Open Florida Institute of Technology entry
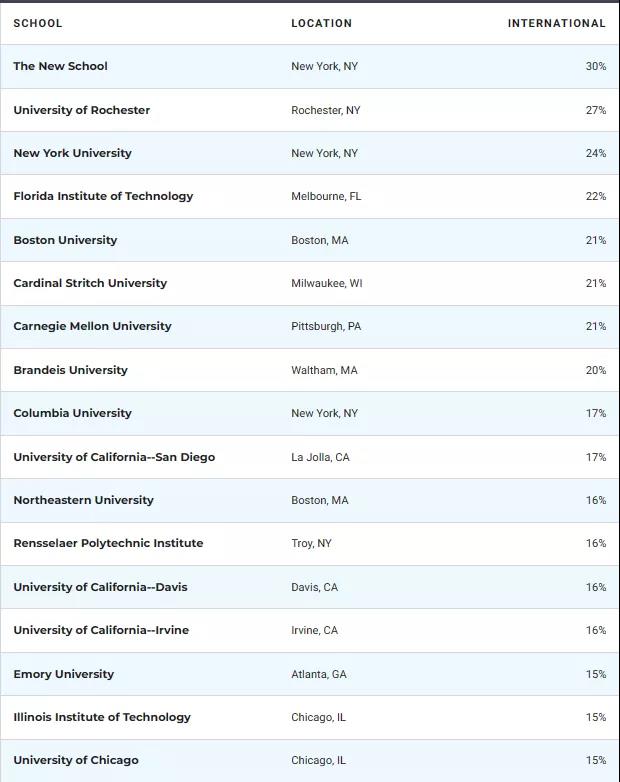This screenshot has height=782, width=620. point(103,196)
